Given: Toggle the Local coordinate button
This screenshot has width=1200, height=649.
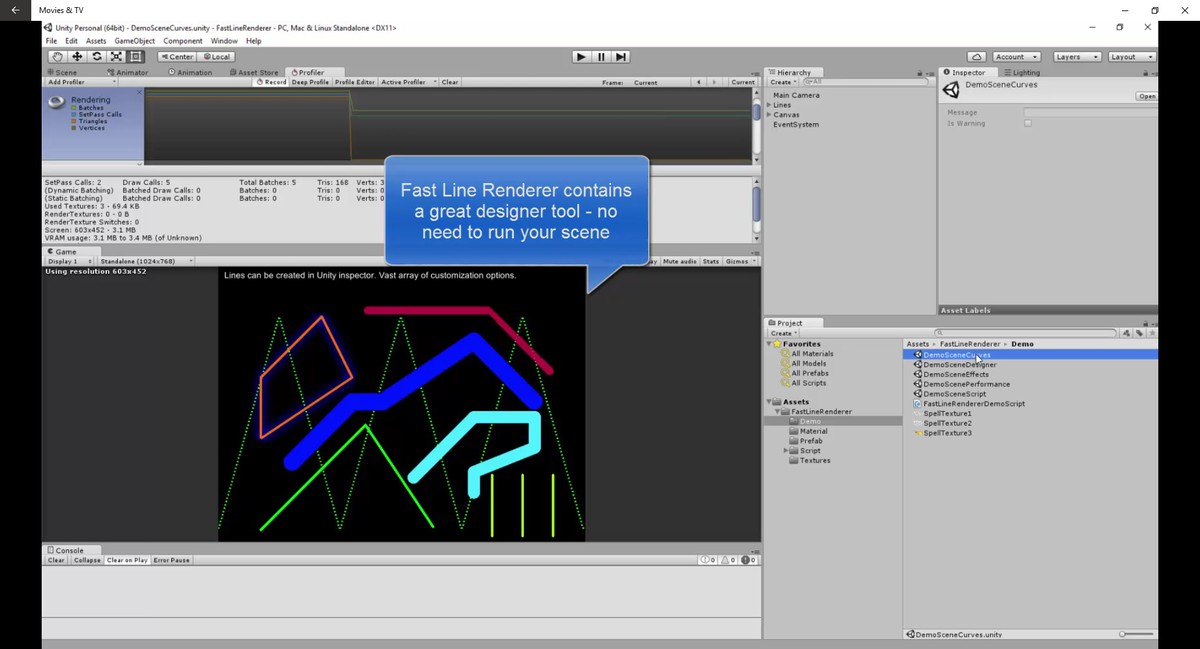Looking at the screenshot, I should [216, 57].
